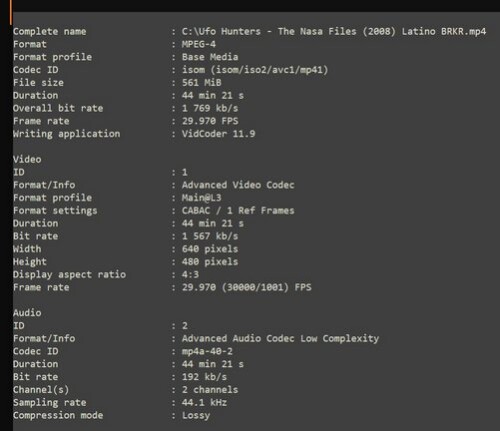This screenshot has height=431, width=500.
Task: Click the Overall bit rate 1 769 kb/s value
Action: pos(210,108)
